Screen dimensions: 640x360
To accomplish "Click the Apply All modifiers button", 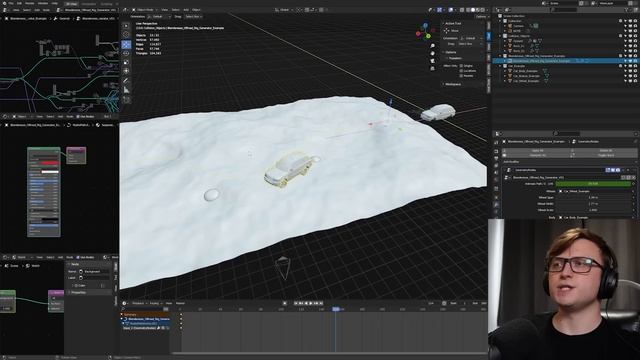I will tap(538, 151).
